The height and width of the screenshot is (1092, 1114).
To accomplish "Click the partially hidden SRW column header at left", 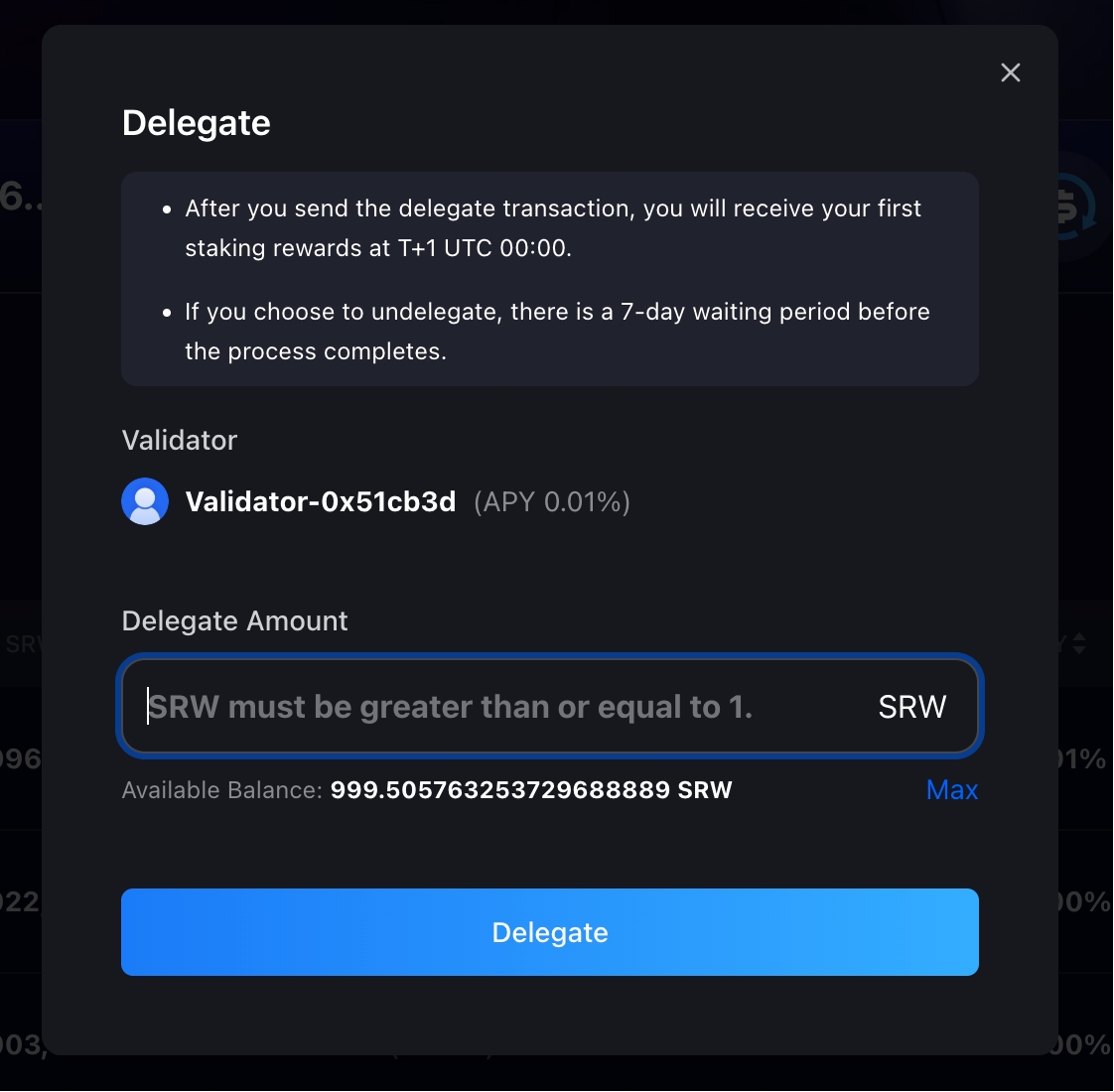I will point(22,644).
